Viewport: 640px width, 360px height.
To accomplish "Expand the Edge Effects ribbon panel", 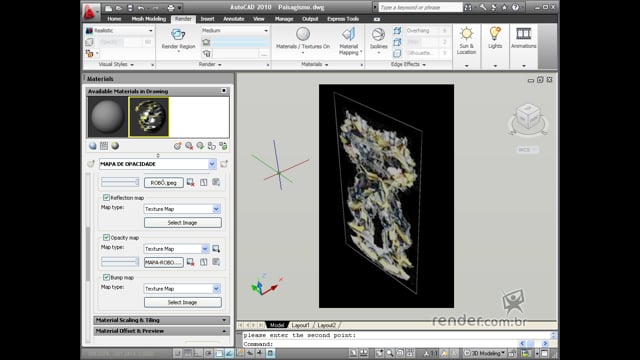I will tap(408, 64).
